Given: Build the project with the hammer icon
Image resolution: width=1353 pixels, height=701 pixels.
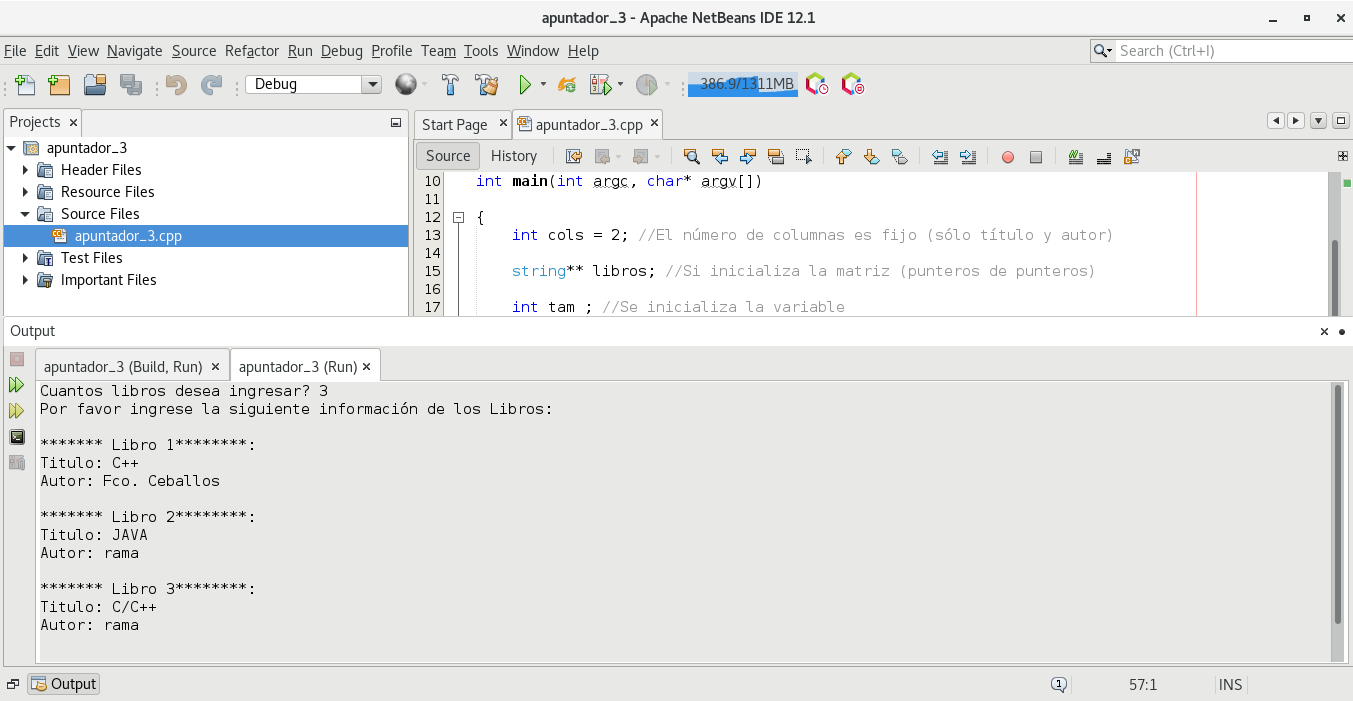Looking at the screenshot, I should 450,85.
